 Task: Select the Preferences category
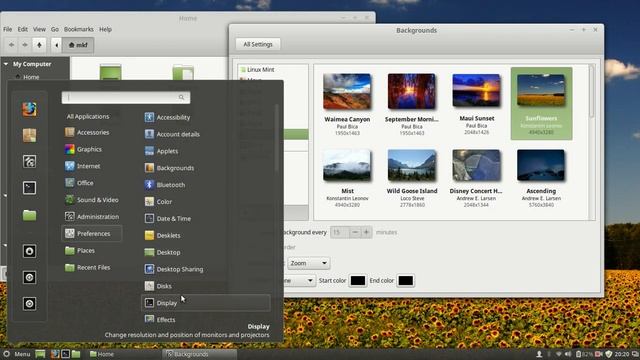[x=92, y=233]
